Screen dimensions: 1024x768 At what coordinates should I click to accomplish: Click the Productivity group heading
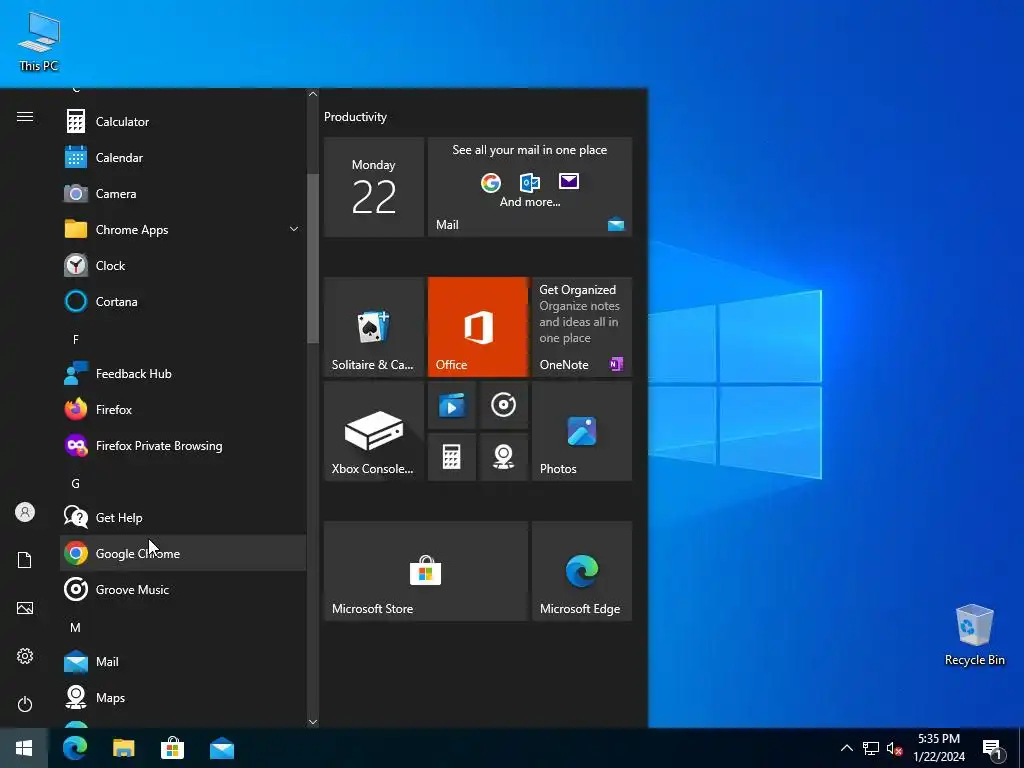pos(355,117)
